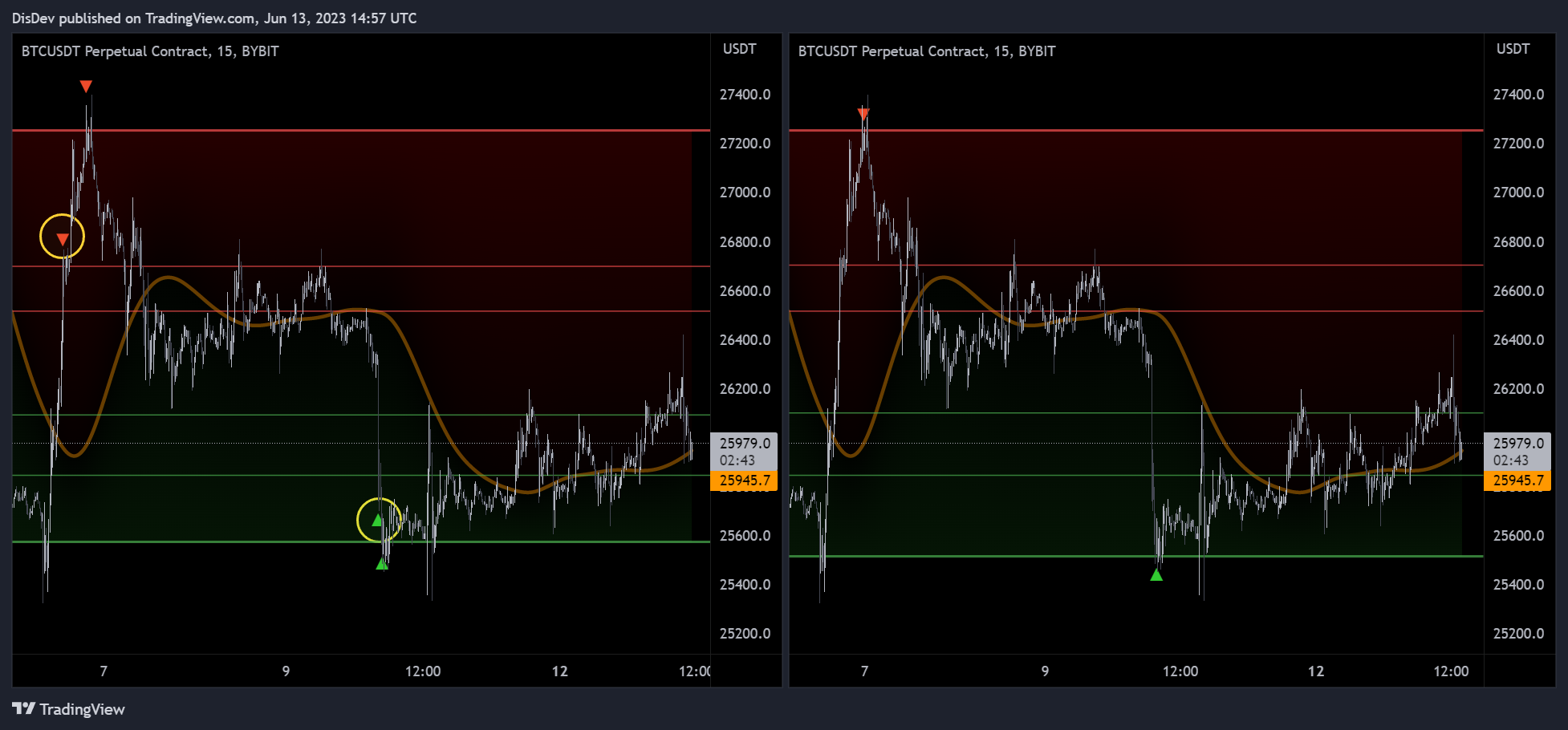1568x730 pixels.
Task: Click 25600.0 on the left chart's price axis
Action: coord(745,536)
